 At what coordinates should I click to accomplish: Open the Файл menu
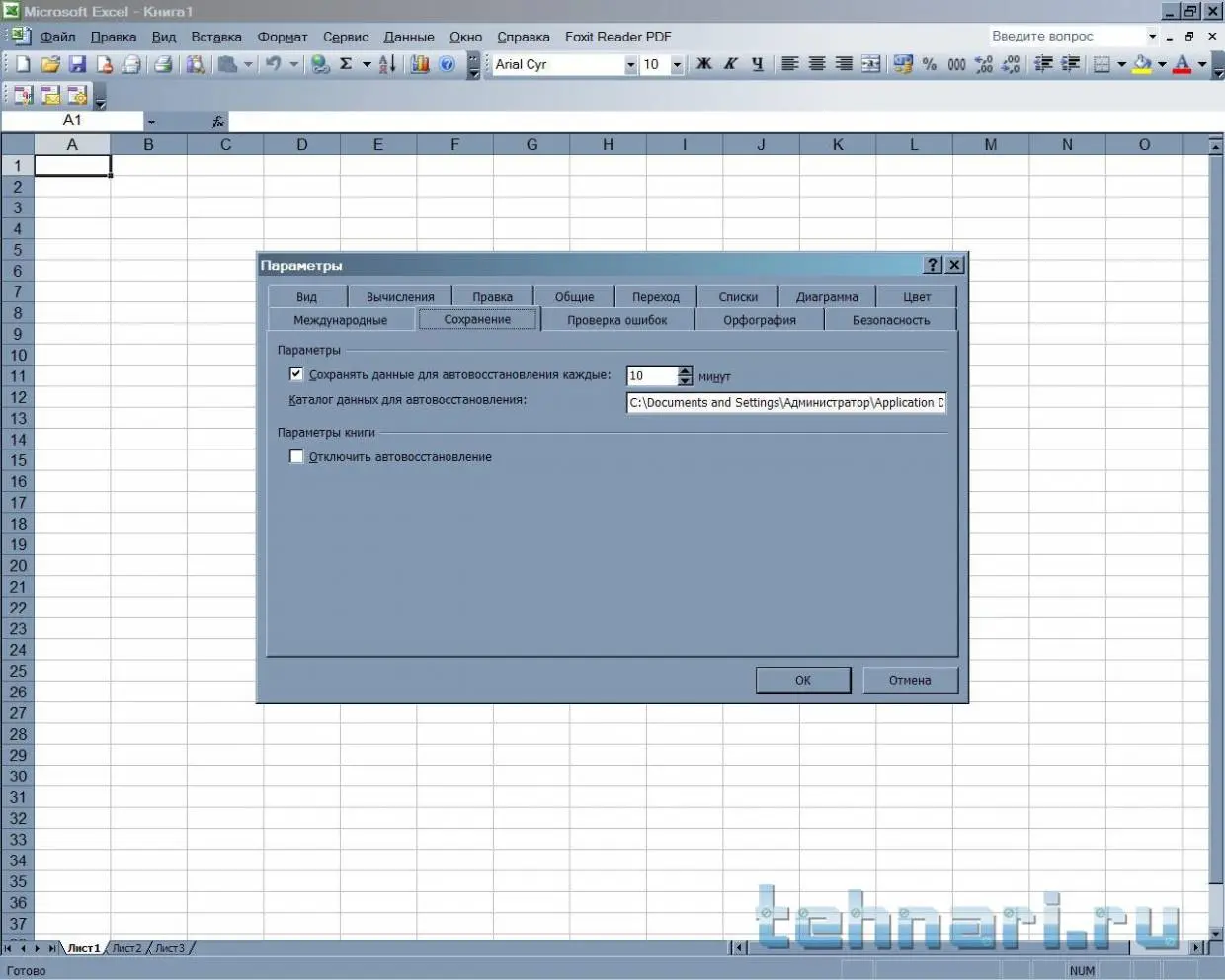pos(57,37)
